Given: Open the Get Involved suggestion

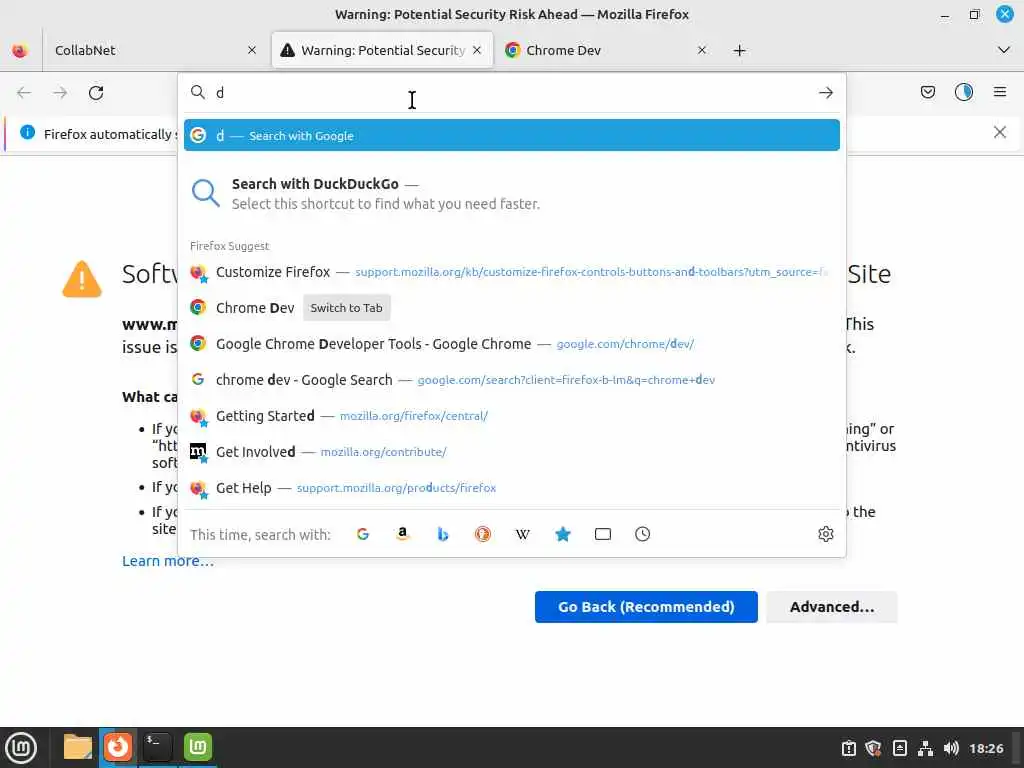Looking at the screenshot, I should click(x=511, y=451).
